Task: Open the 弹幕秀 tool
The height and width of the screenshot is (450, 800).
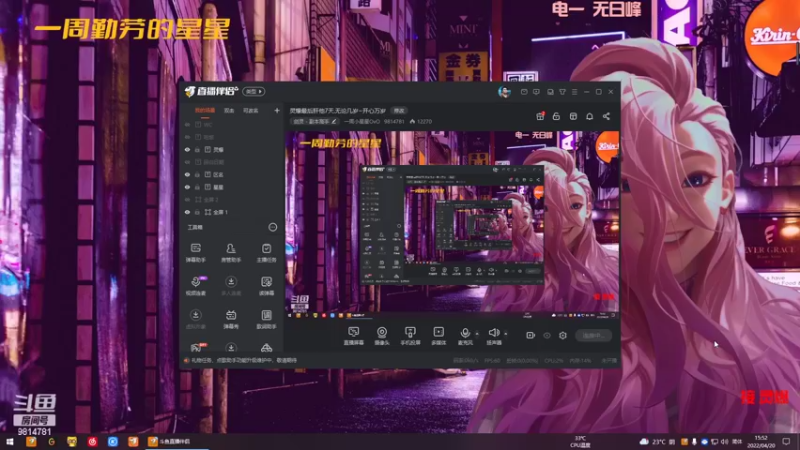Action: [x=231, y=319]
